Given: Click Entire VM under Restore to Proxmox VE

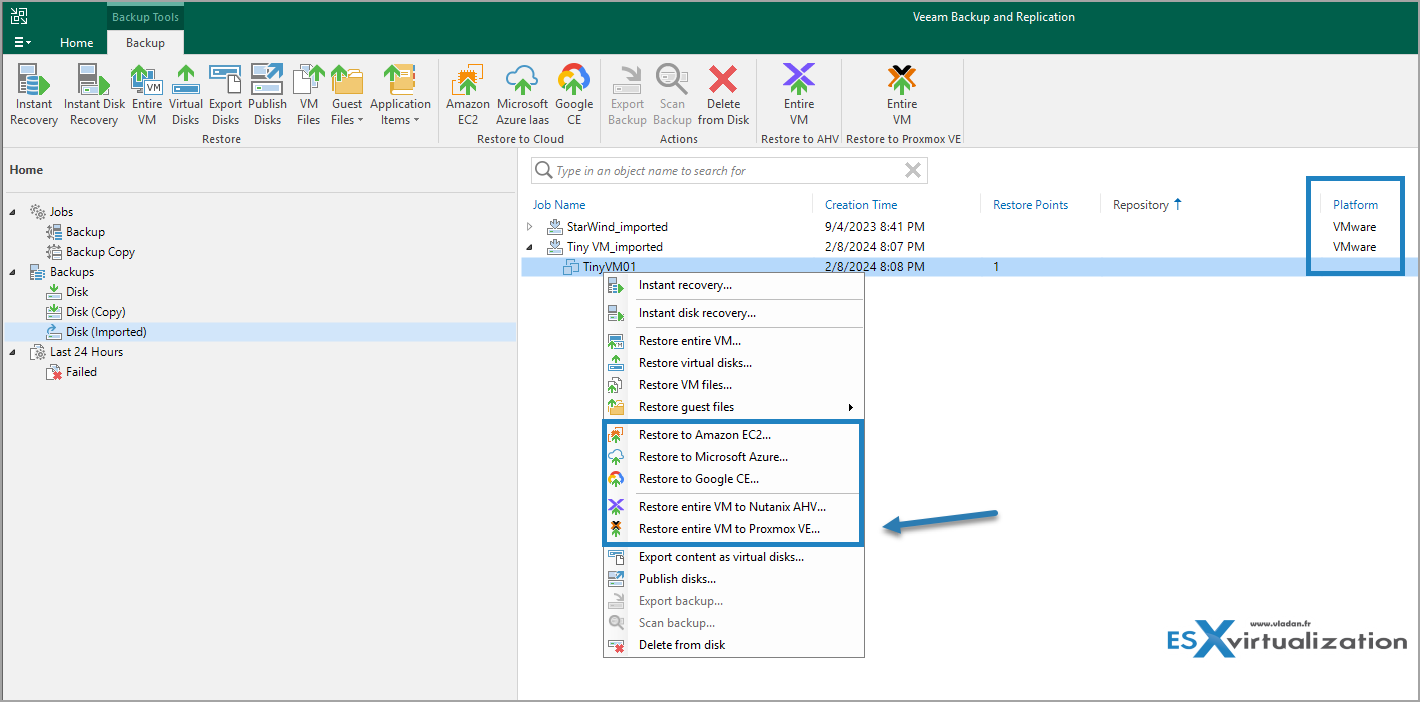Looking at the screenshot, I should pyautogui.click(x=902, y=95).
